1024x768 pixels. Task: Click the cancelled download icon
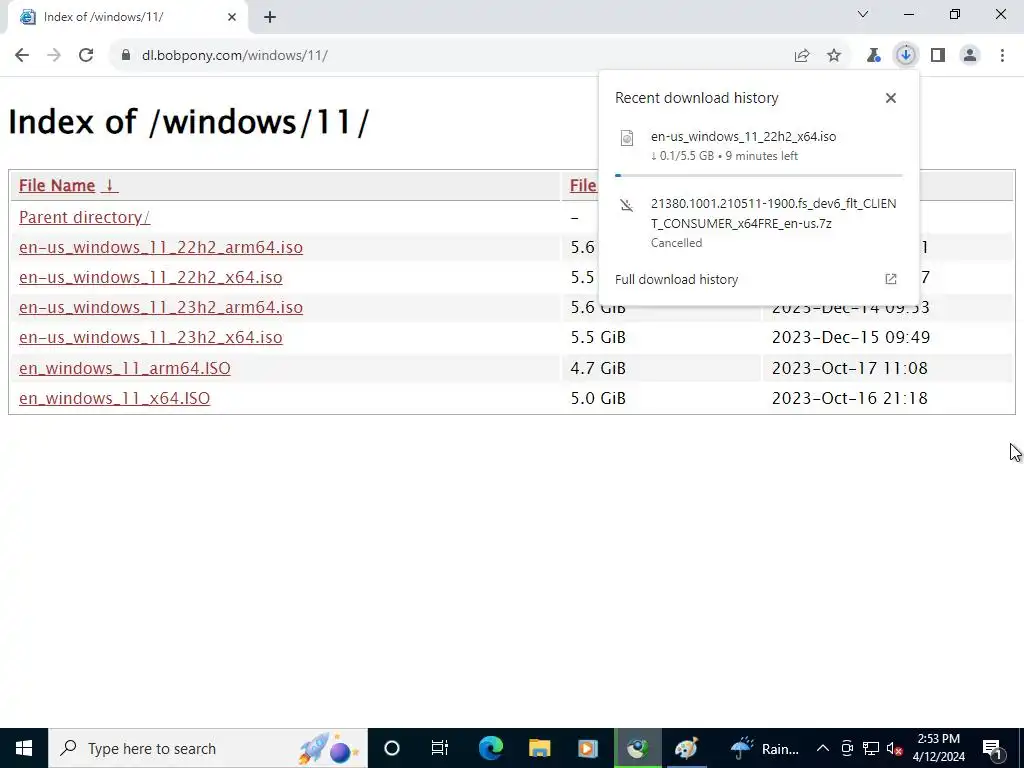[627, 206]
